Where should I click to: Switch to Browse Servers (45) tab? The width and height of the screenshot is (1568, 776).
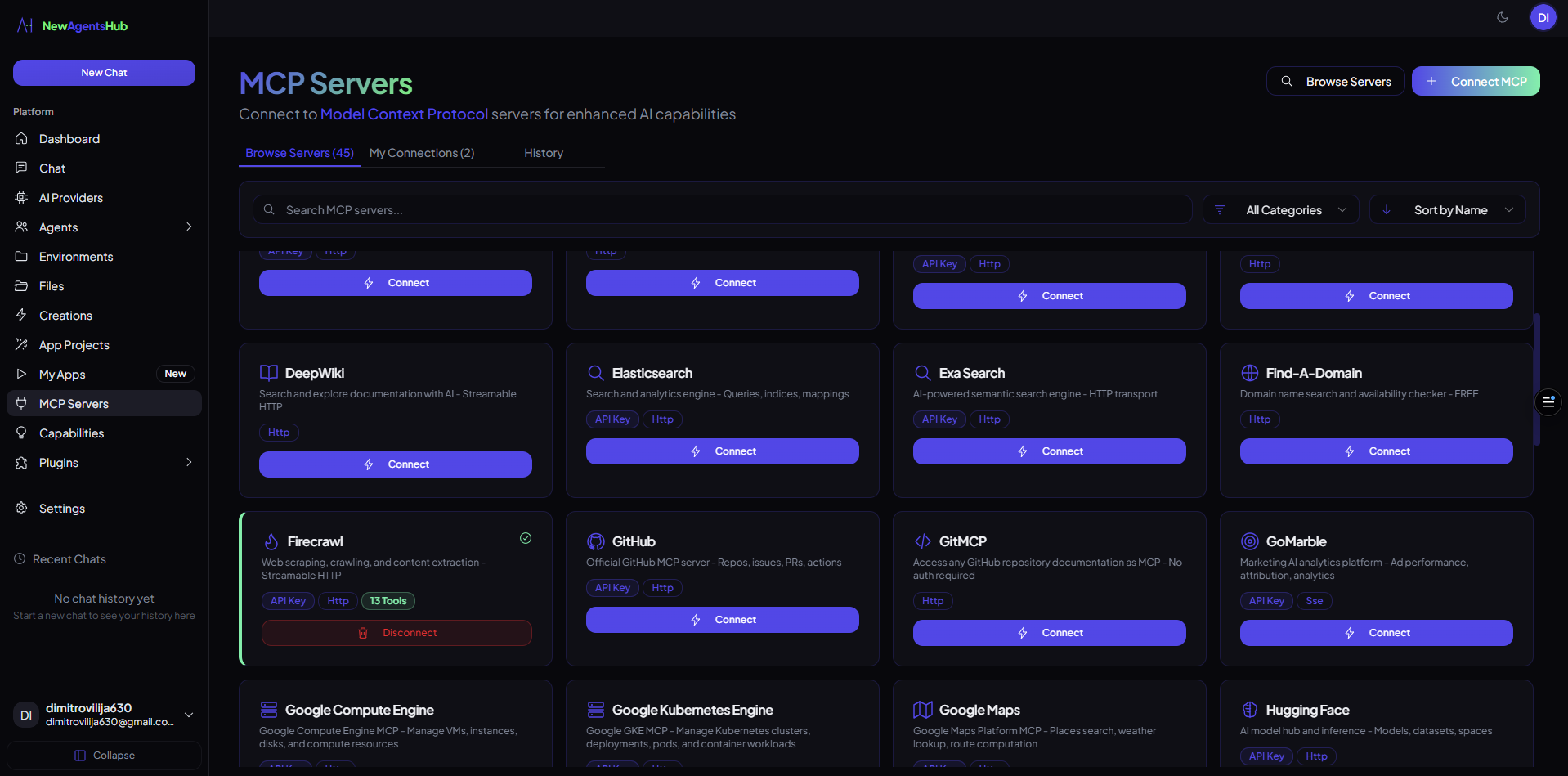pos(299,153)
